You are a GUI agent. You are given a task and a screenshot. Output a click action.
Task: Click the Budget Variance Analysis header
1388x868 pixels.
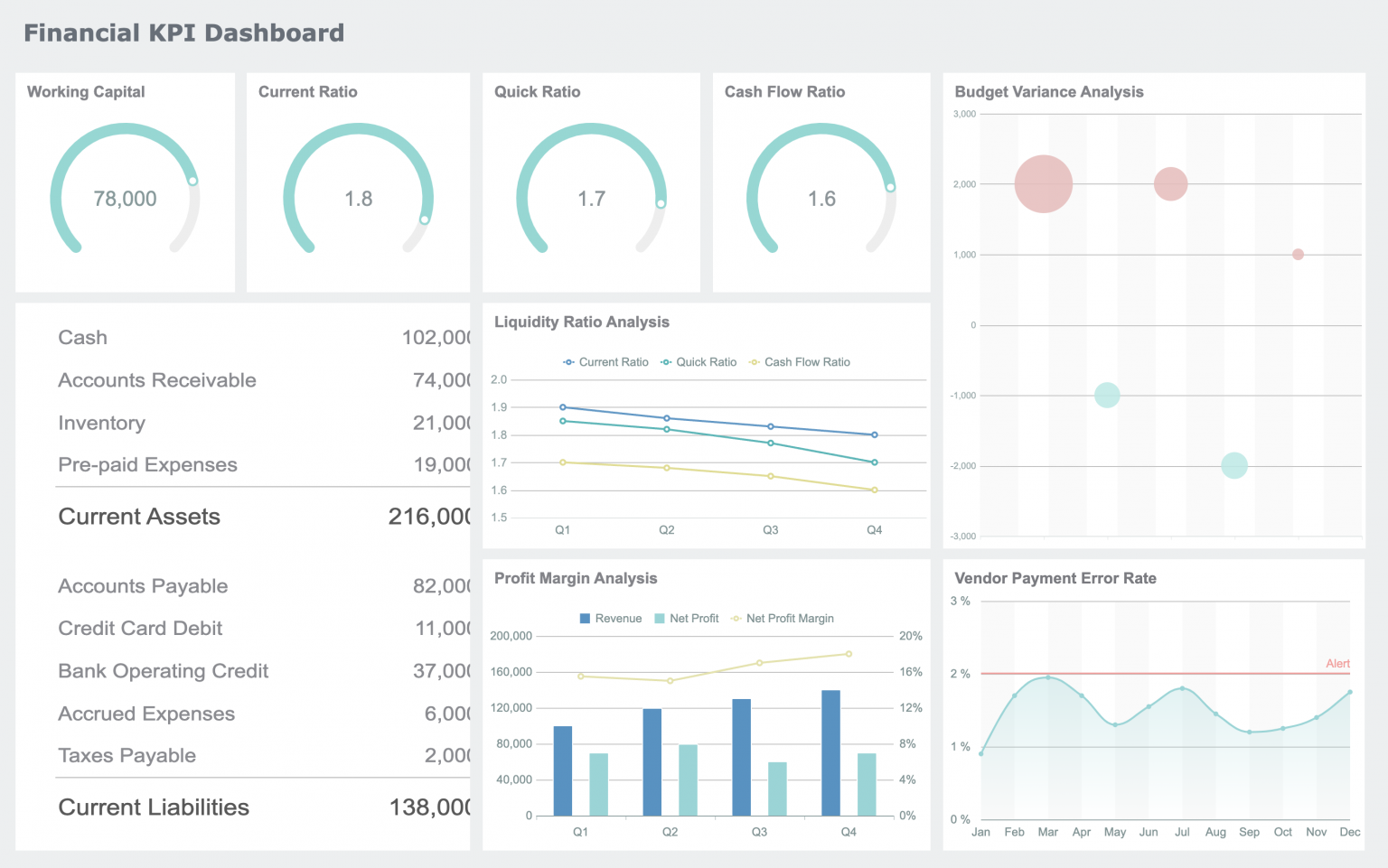(x=1049, y=91)
